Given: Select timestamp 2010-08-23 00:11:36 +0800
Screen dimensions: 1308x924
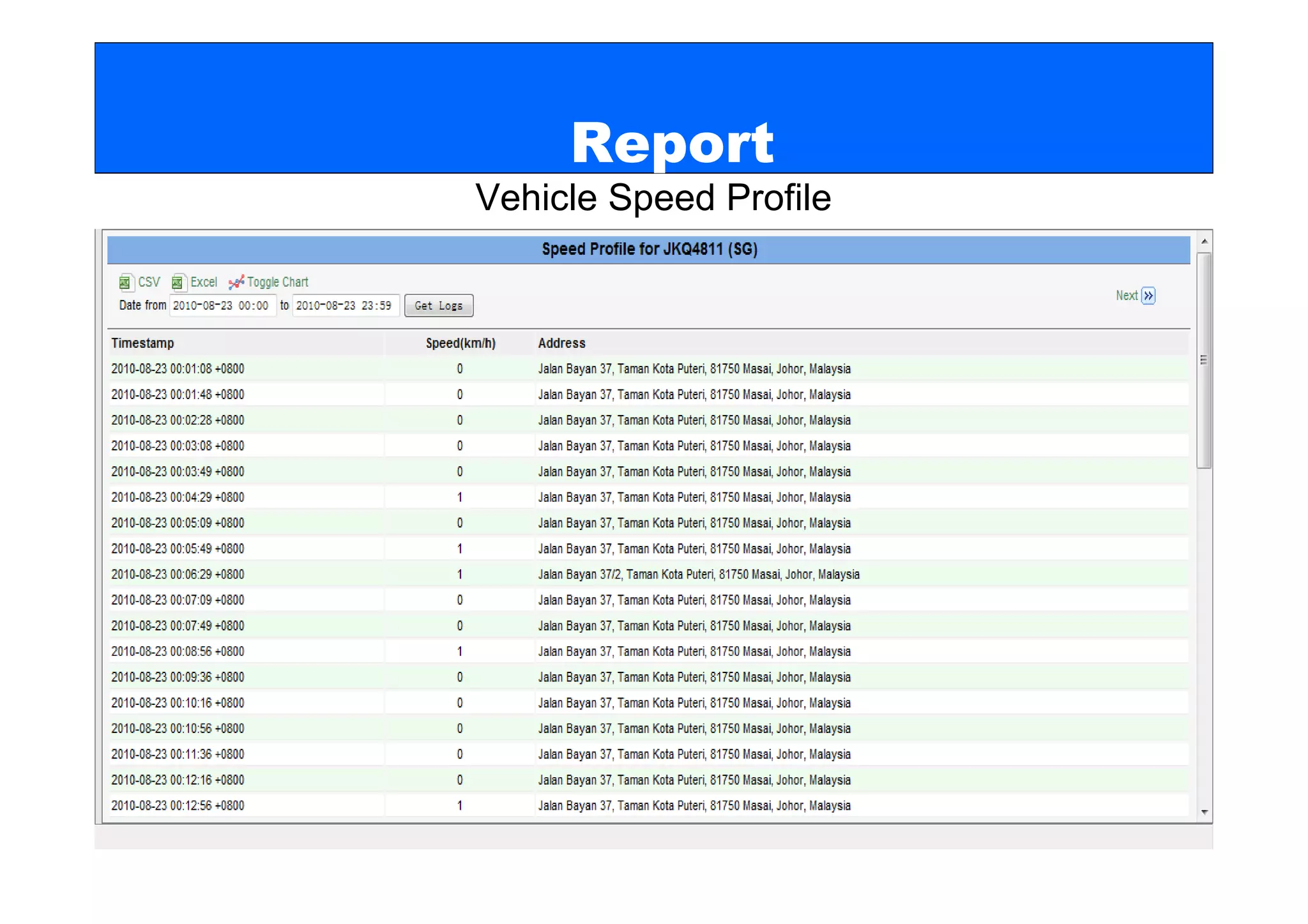Looking at the screenshot, I should (x=178, y=754).
